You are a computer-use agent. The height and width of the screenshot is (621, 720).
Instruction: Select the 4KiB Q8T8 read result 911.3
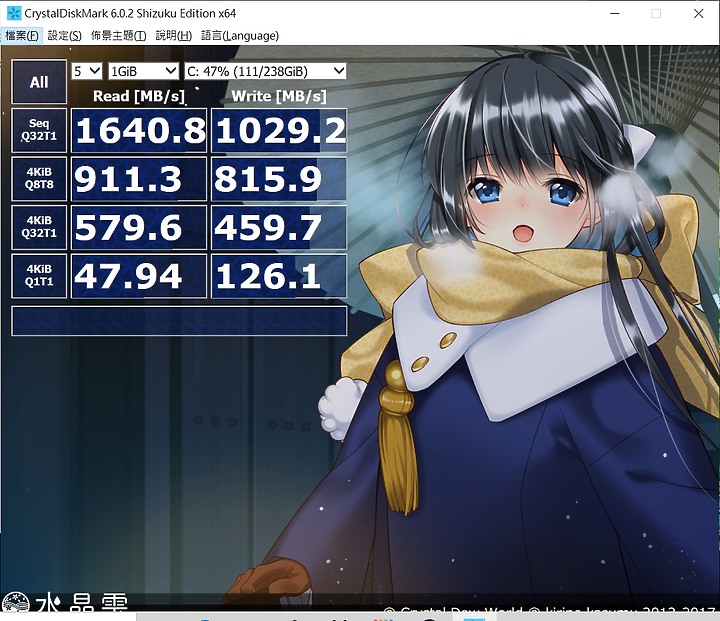click(x=139, y=179)
